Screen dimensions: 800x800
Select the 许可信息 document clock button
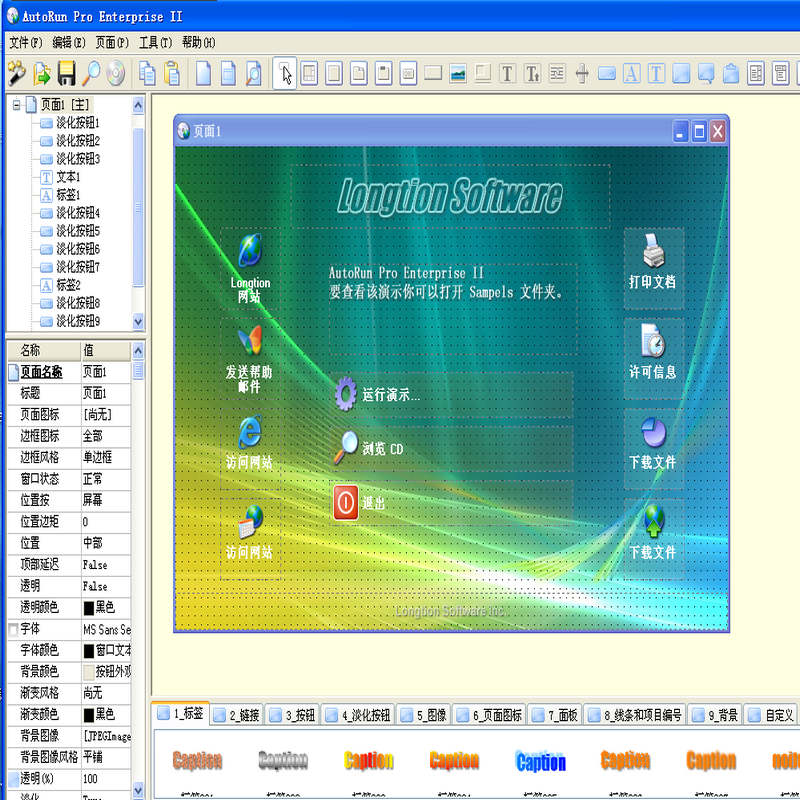653,358
